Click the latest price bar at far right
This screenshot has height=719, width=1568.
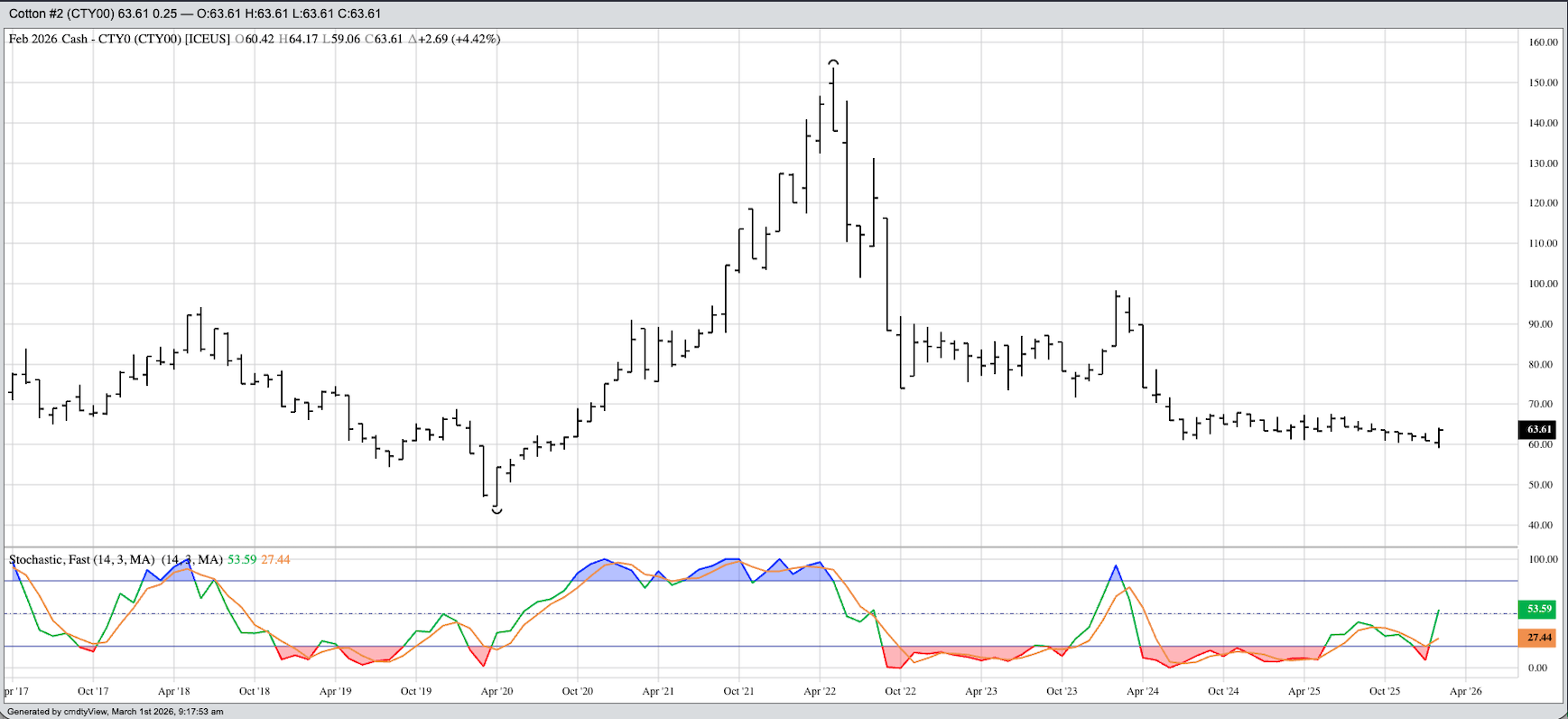point(1439,437)
